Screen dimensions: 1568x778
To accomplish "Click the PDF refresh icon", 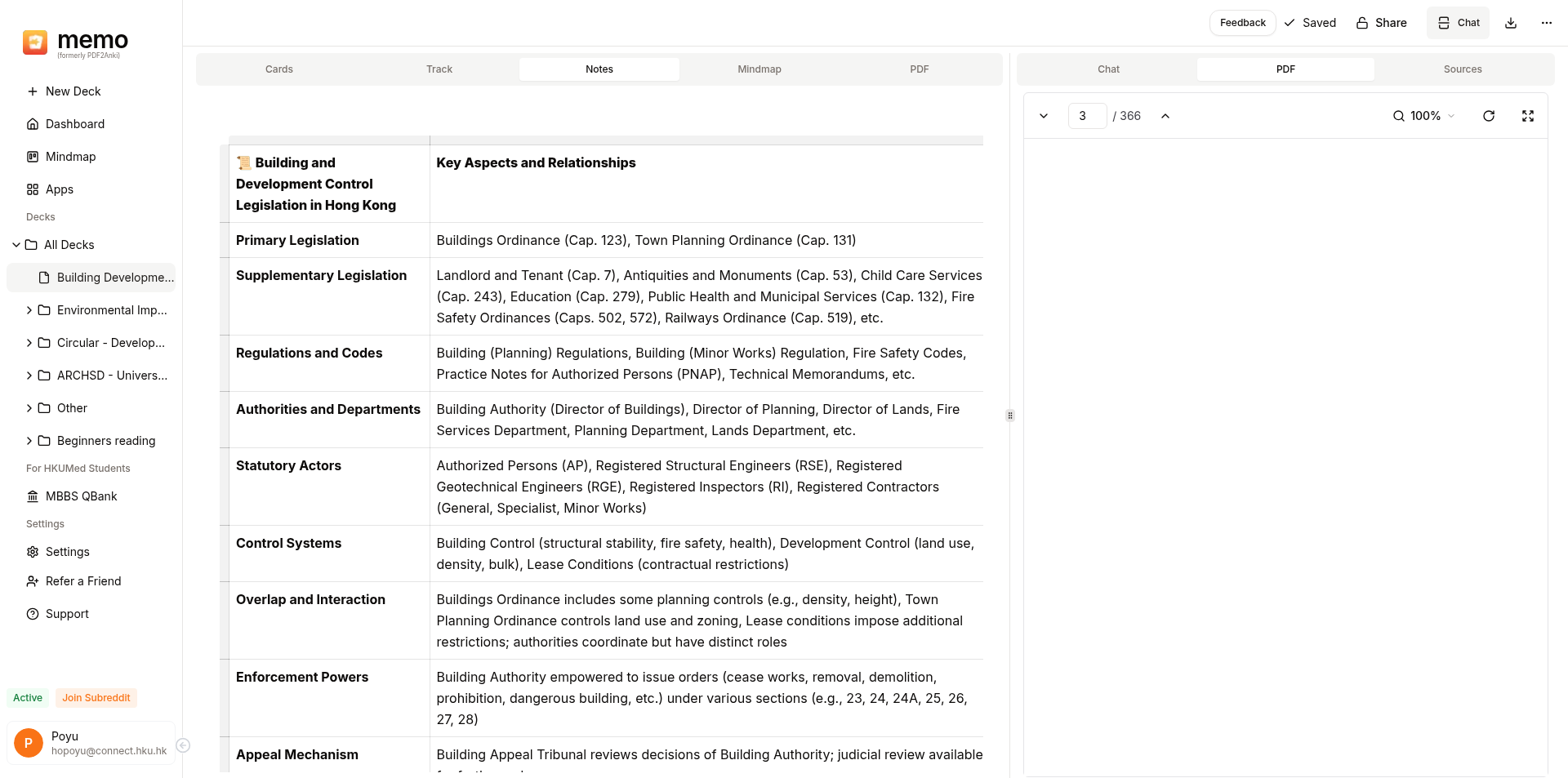I will [x=1489, y=116].
